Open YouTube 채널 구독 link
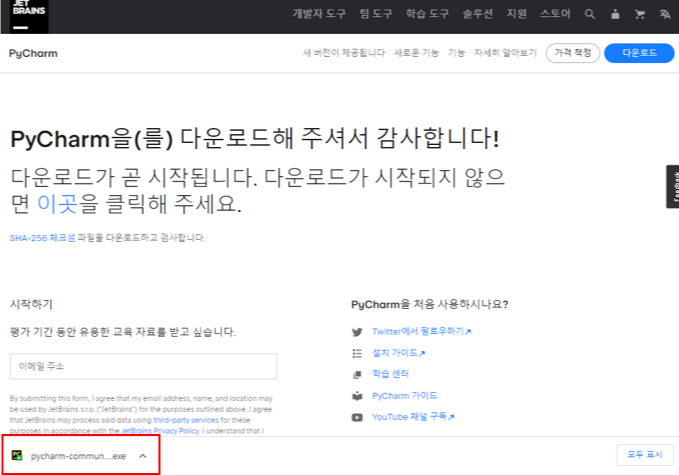 [413, 417]
